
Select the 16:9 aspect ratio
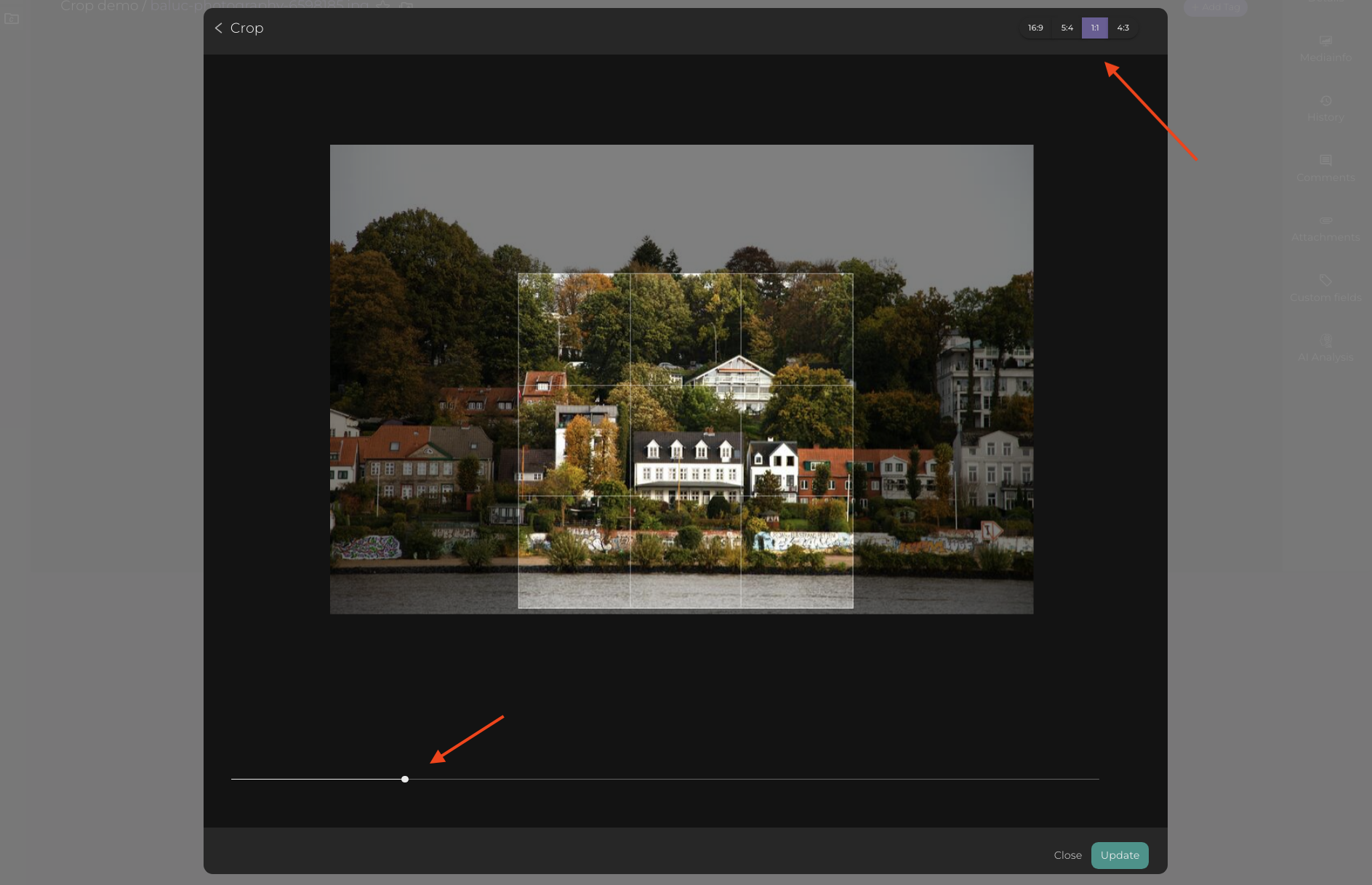coord(1035,28)
